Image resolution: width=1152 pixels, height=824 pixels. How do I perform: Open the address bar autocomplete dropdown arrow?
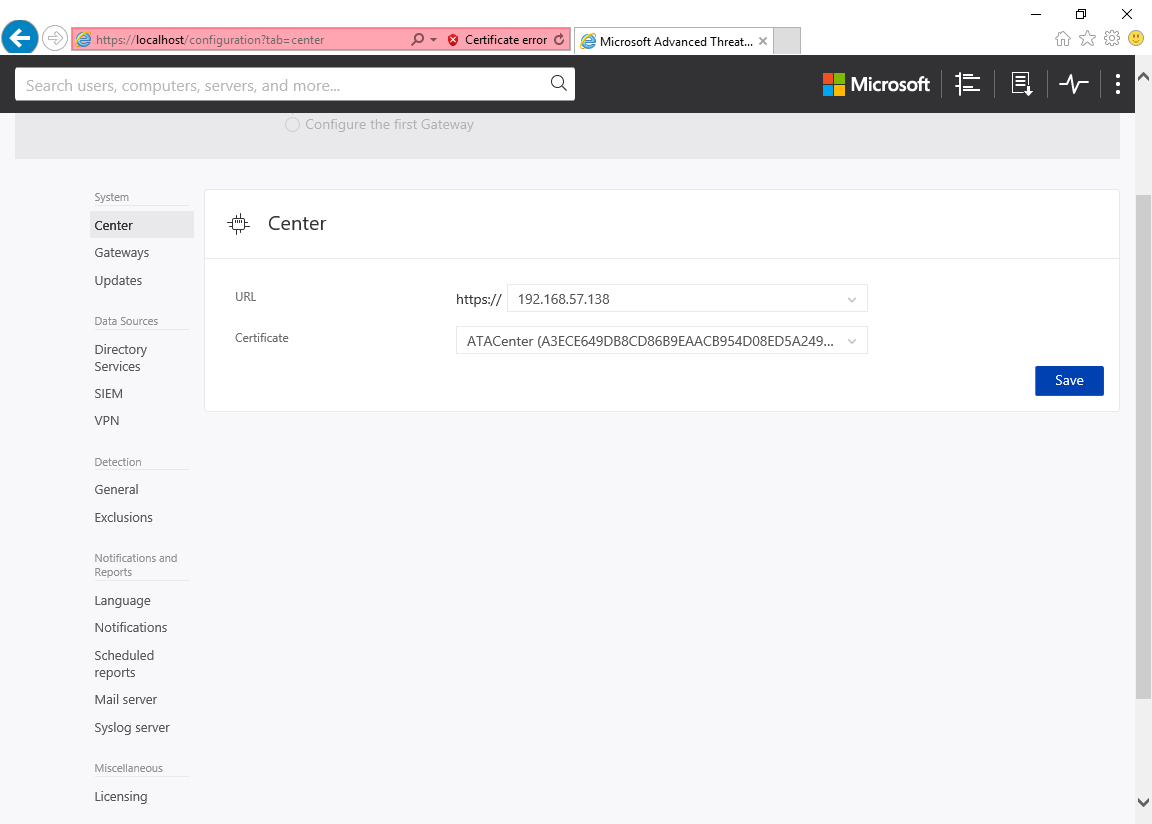[433, 40]
